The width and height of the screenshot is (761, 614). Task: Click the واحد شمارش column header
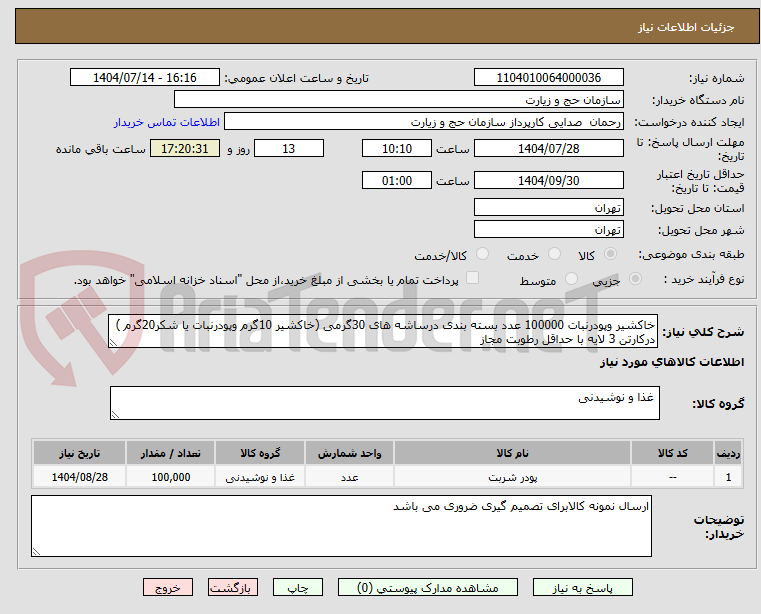click(x=349, y=453)
